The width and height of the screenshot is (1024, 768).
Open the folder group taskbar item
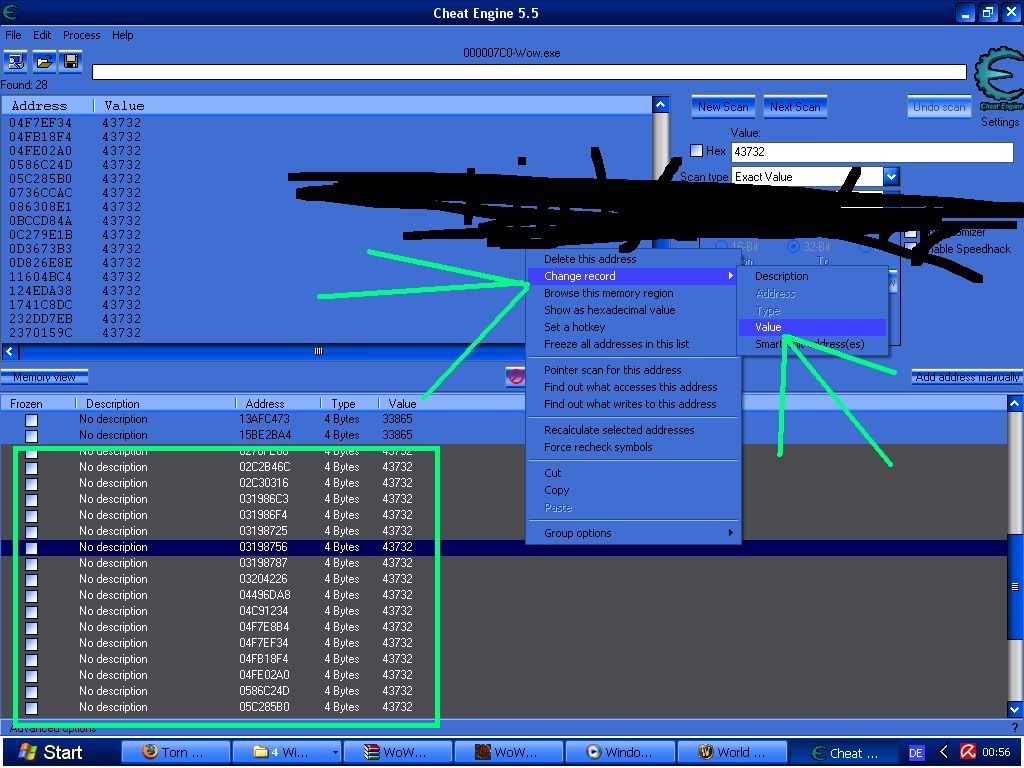click(x=287, y=752)
